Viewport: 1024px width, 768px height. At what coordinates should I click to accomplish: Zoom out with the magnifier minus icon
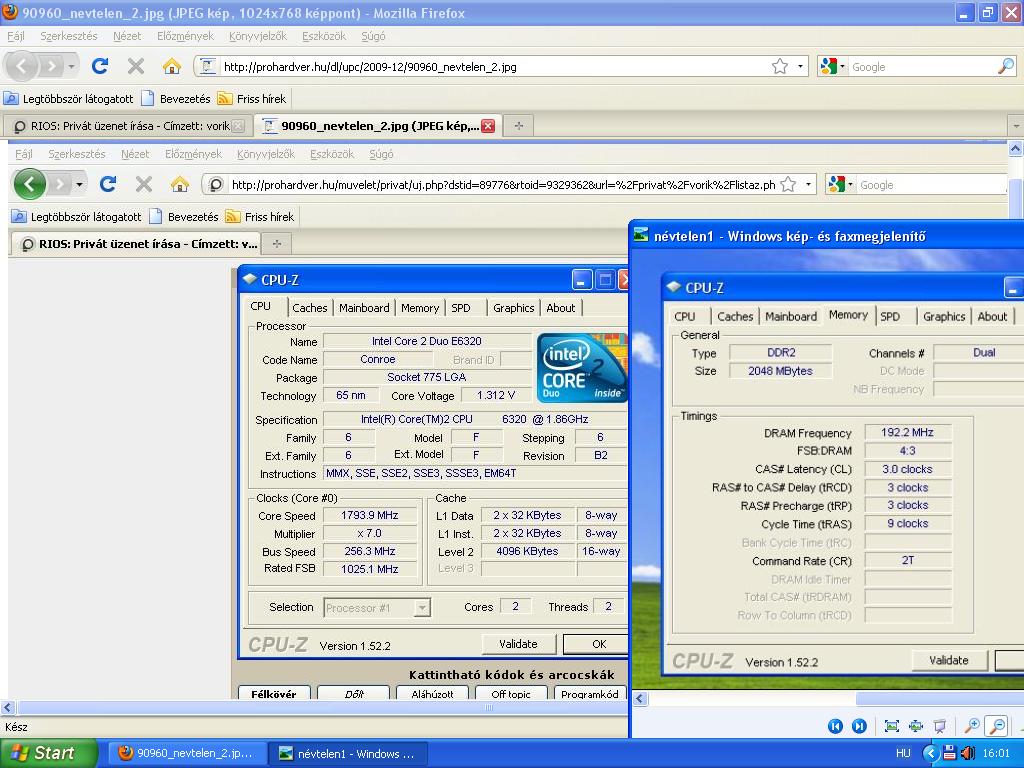click(x=996, y=726)
